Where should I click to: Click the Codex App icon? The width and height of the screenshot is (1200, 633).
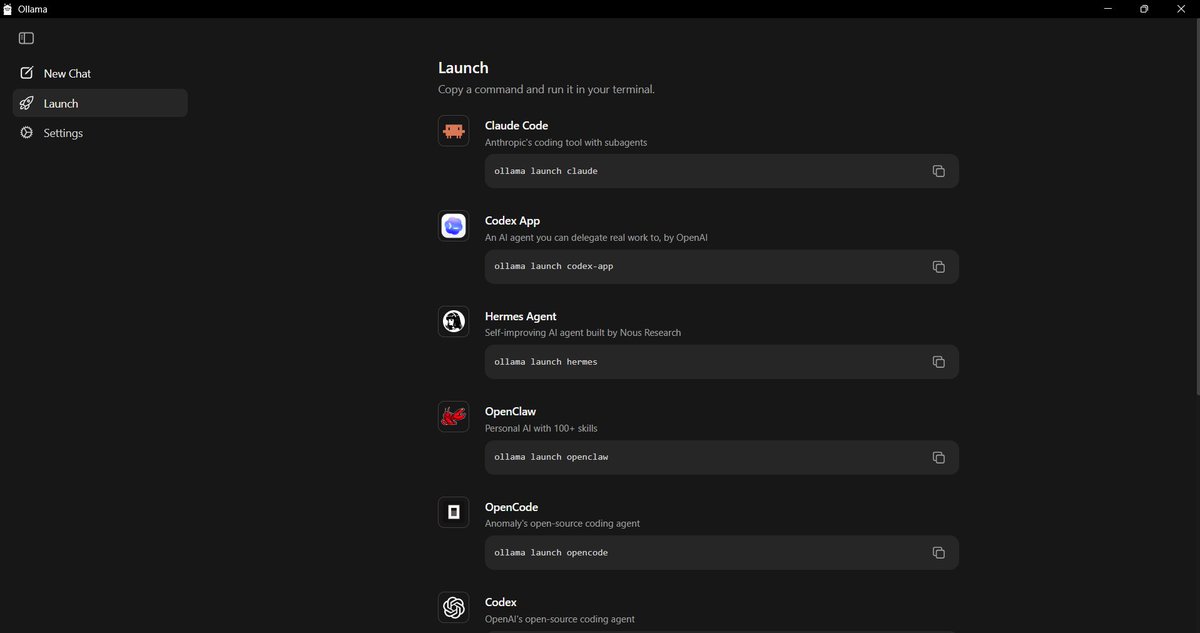(454, 226)
